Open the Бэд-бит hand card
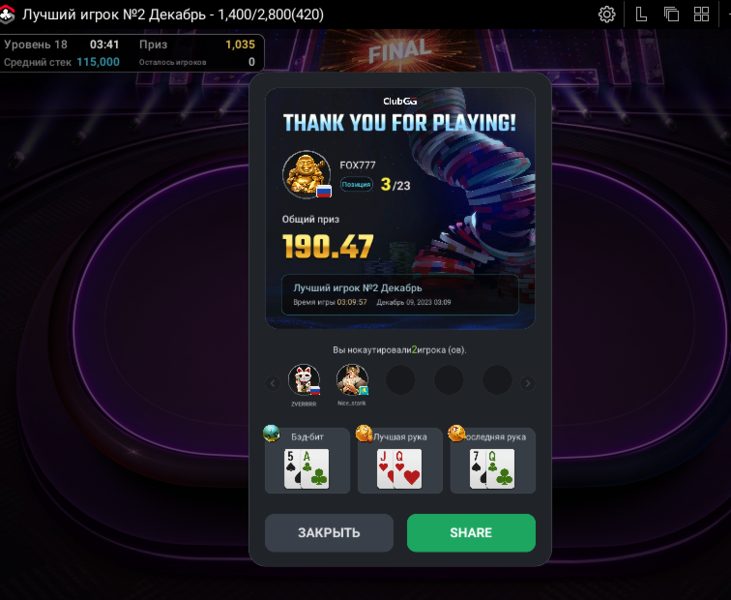This screenshot has width=731, height=600. tap(307, 461)
